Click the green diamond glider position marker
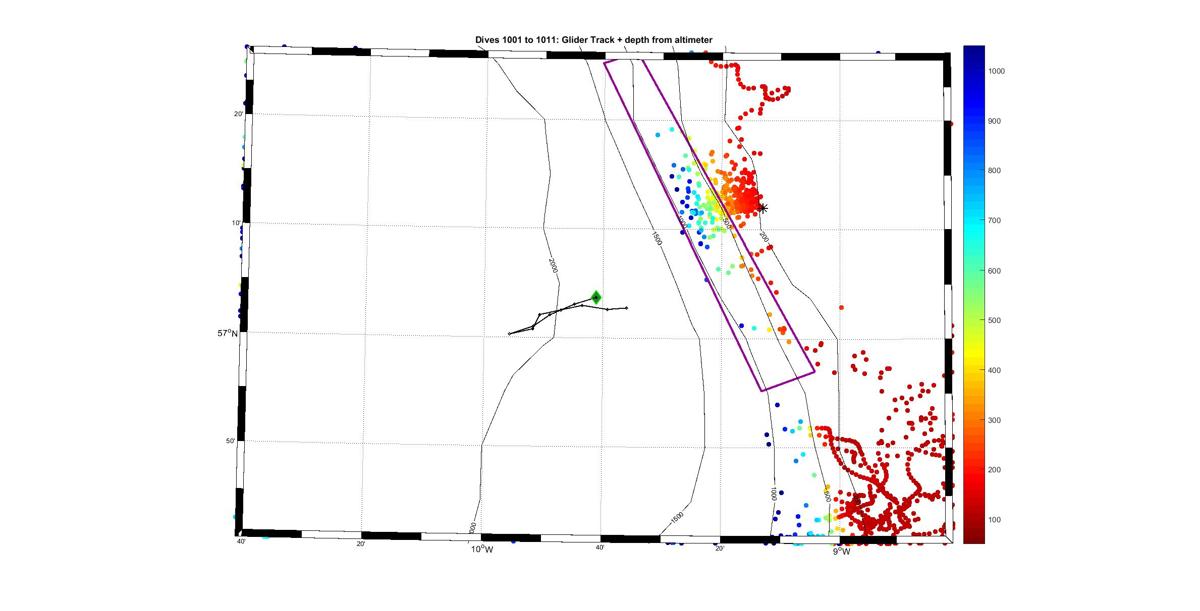This screenshot has height=611, width=1200. pyautogui.click(x=596, y=297)
